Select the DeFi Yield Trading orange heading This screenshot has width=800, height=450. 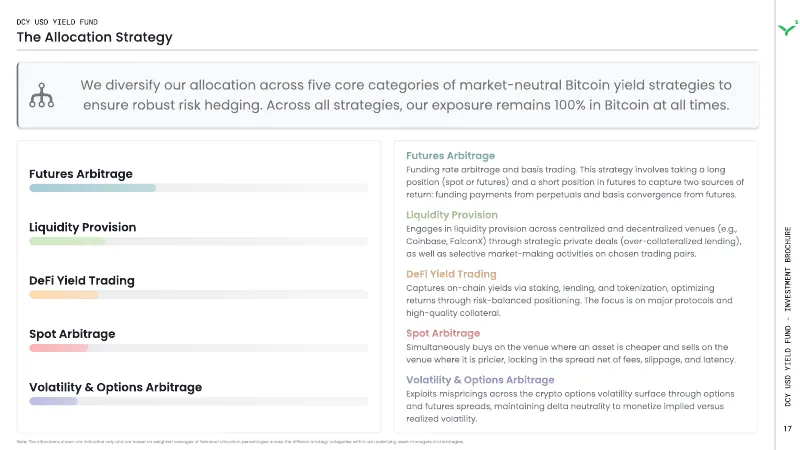click(x=451, y=274)
